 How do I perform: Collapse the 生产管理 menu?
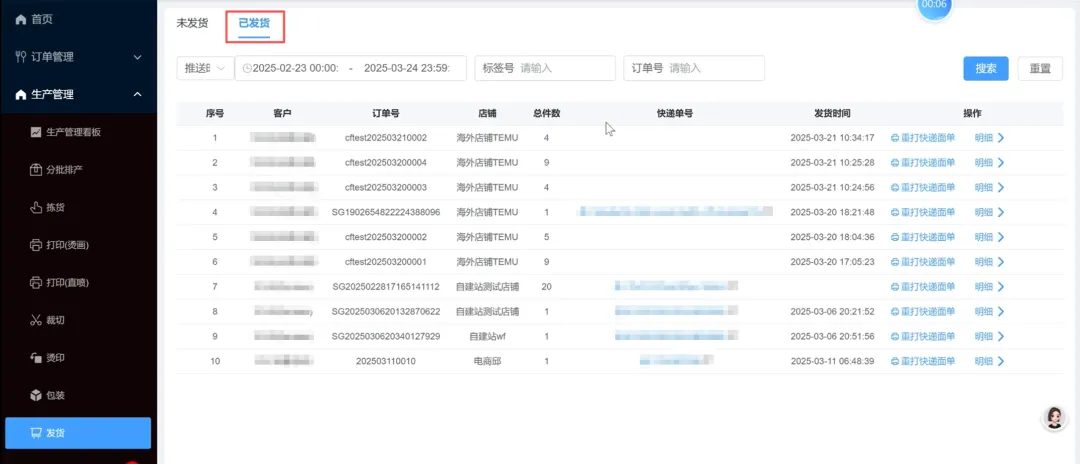click(x=137, y=94)
